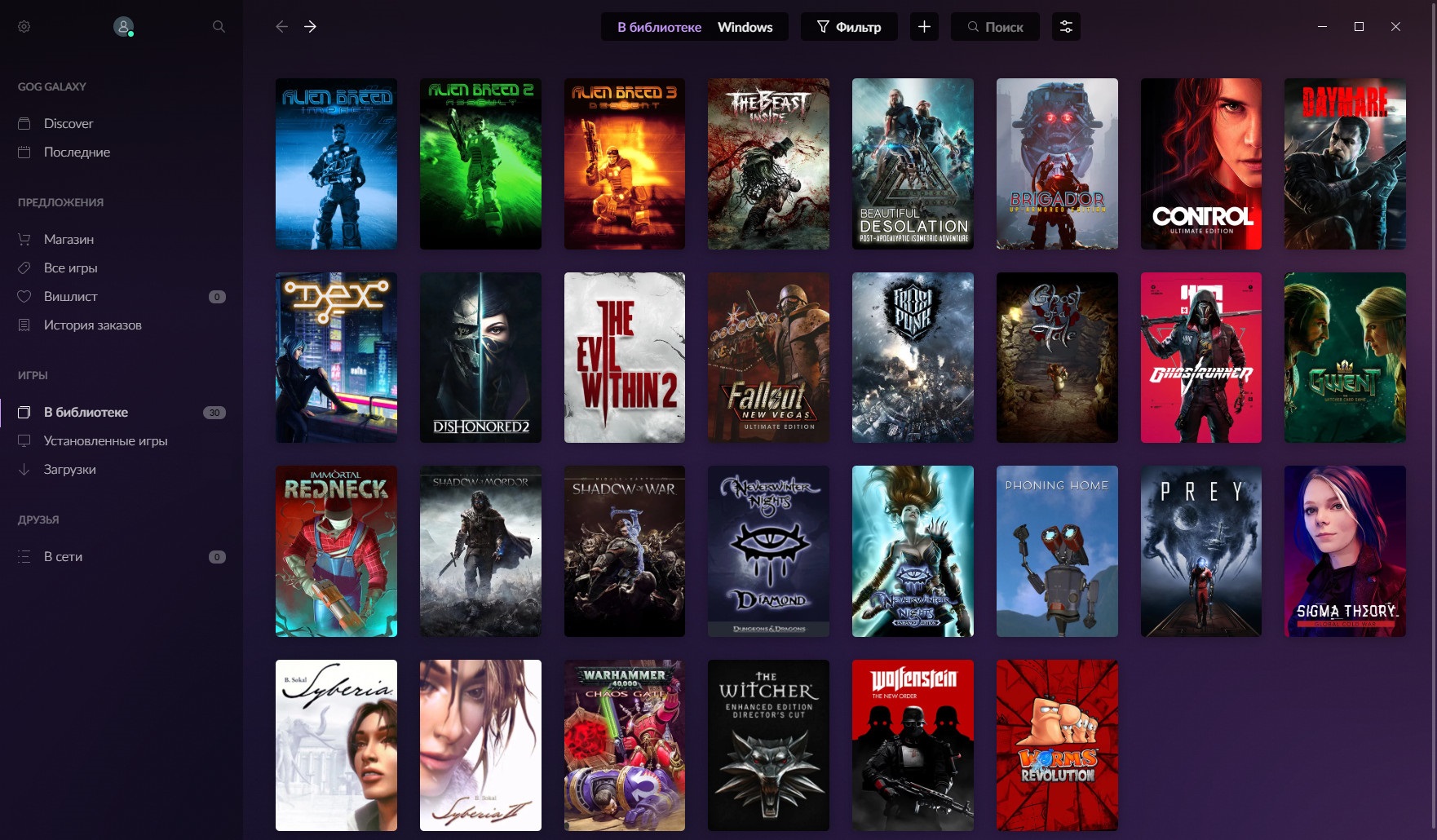Viewport: 1437px width, 840px height.
Task: Open Alien Breed 3 Descent cover
Action: [x=625, y=164]
